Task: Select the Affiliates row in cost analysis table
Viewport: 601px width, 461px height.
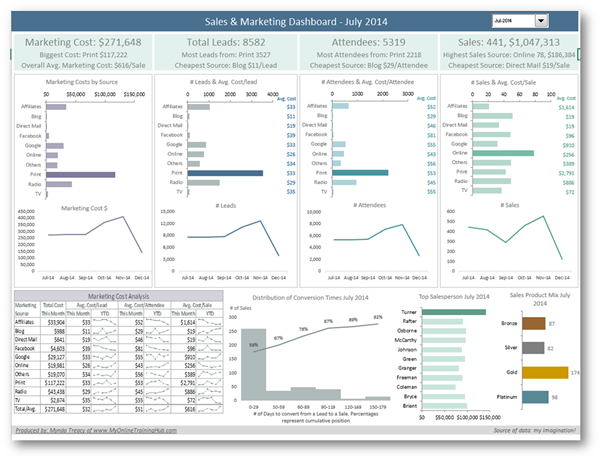Action: click(118, 322)
